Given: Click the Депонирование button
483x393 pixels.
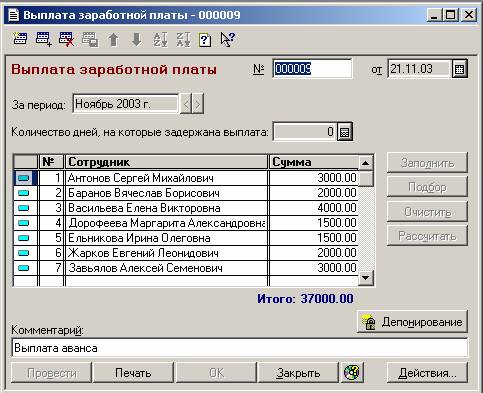Looking at the screenshot, I should point(412,322).
